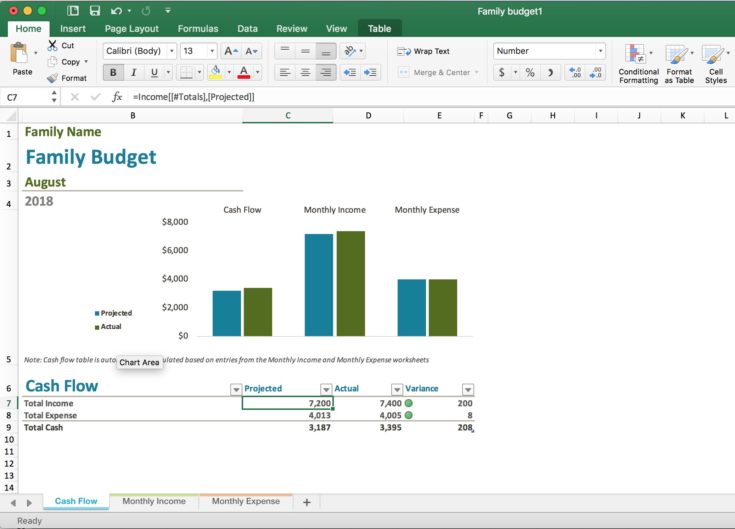Select the green Actual Monthly Income bar
This screenshot has width=735, height=529.
click(351, 283)
